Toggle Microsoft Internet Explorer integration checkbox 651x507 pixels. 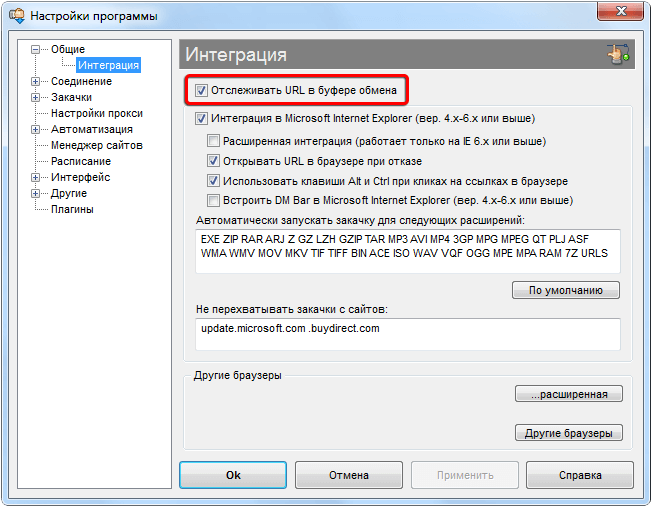[x=201, y=118]
